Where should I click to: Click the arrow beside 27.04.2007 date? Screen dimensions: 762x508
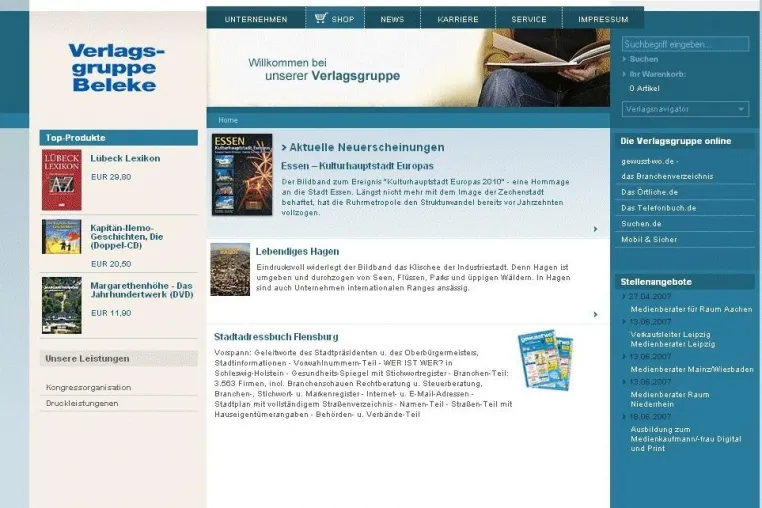click(x=624, y=296)
